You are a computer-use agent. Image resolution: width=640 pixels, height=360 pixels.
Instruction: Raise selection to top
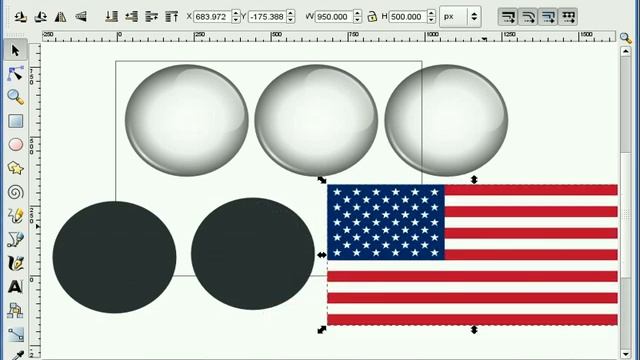pyautogui.click(x=171, y=17)
